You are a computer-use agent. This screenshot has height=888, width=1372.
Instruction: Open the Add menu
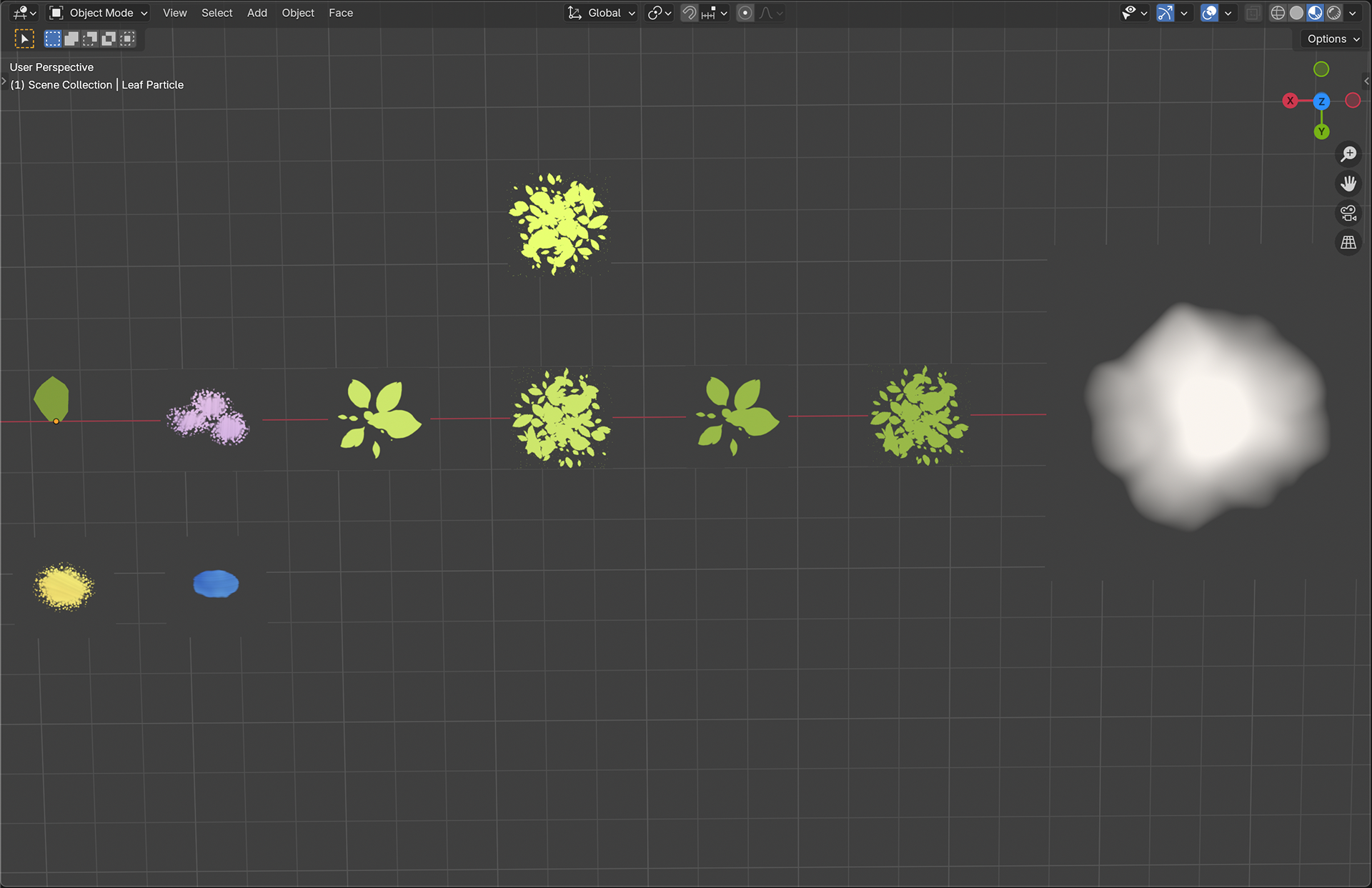(257, 13)
